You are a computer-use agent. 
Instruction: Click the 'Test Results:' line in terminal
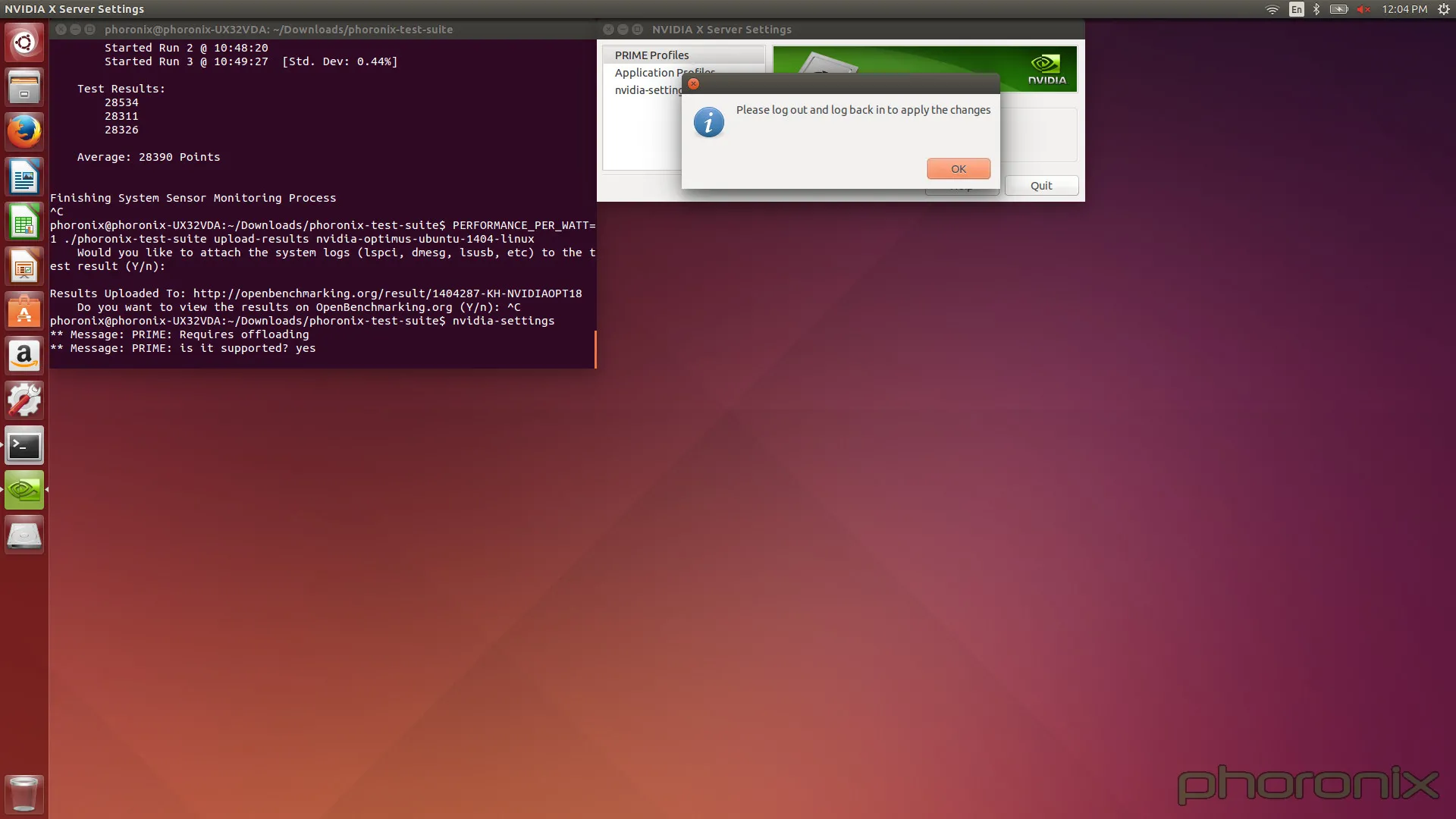[121, 89]
